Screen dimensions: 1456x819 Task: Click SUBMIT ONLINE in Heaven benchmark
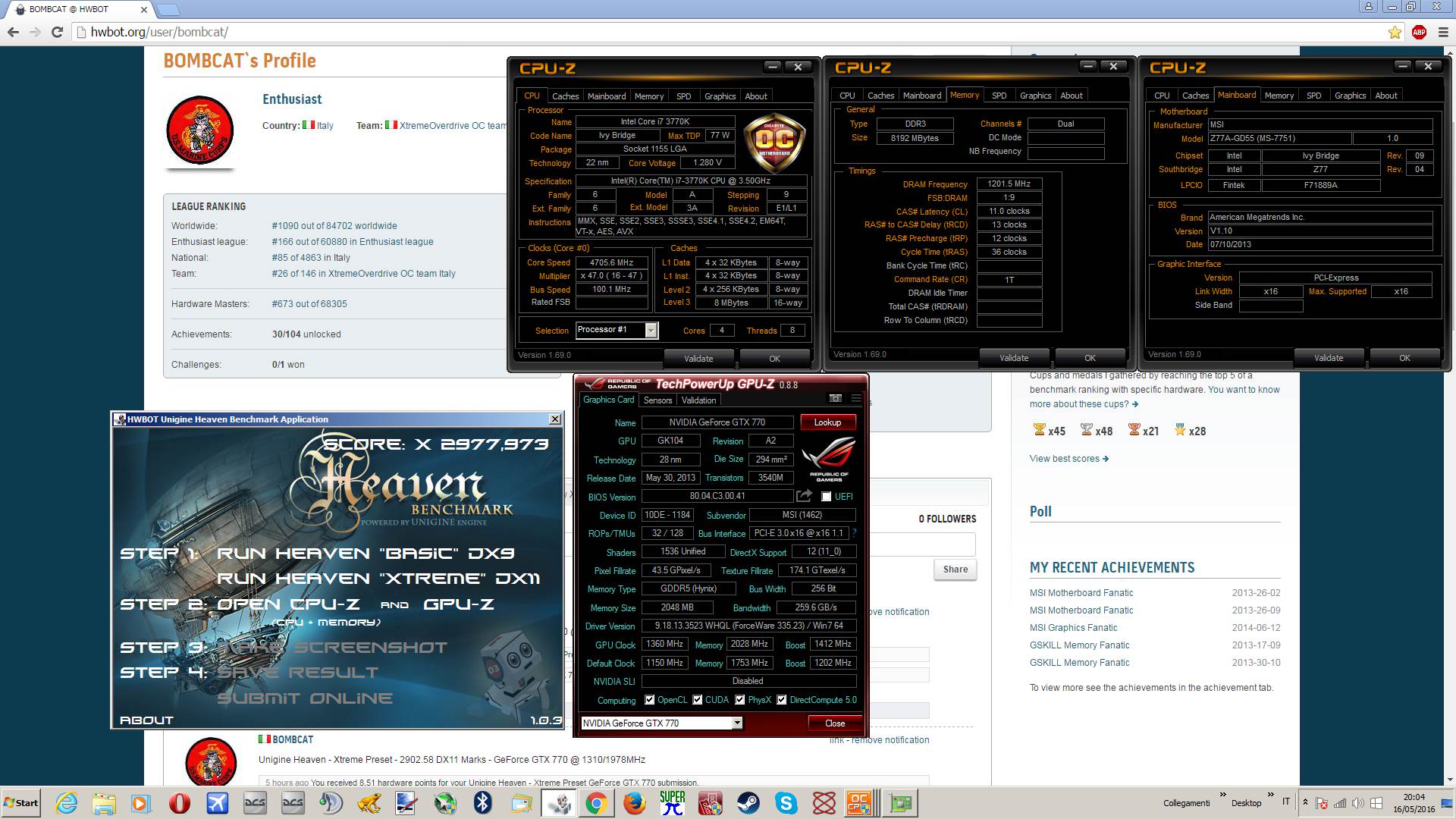point(305,698)
